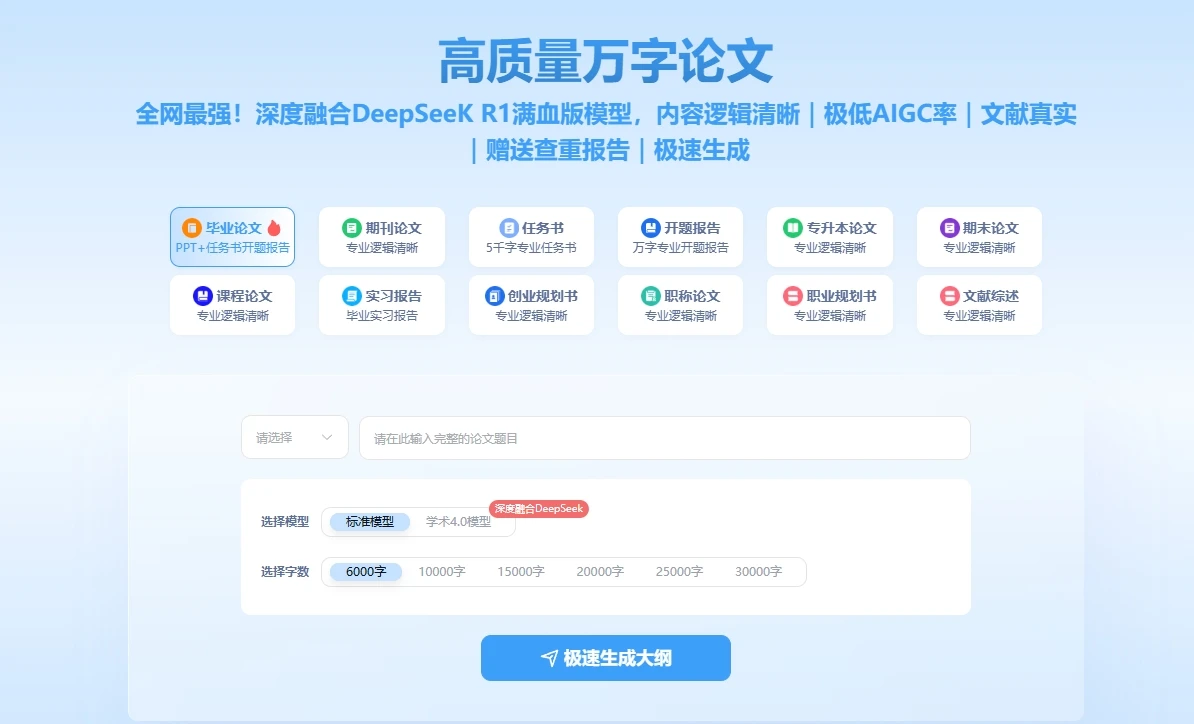Click the 创业规划书 icon

click(494, 295)
